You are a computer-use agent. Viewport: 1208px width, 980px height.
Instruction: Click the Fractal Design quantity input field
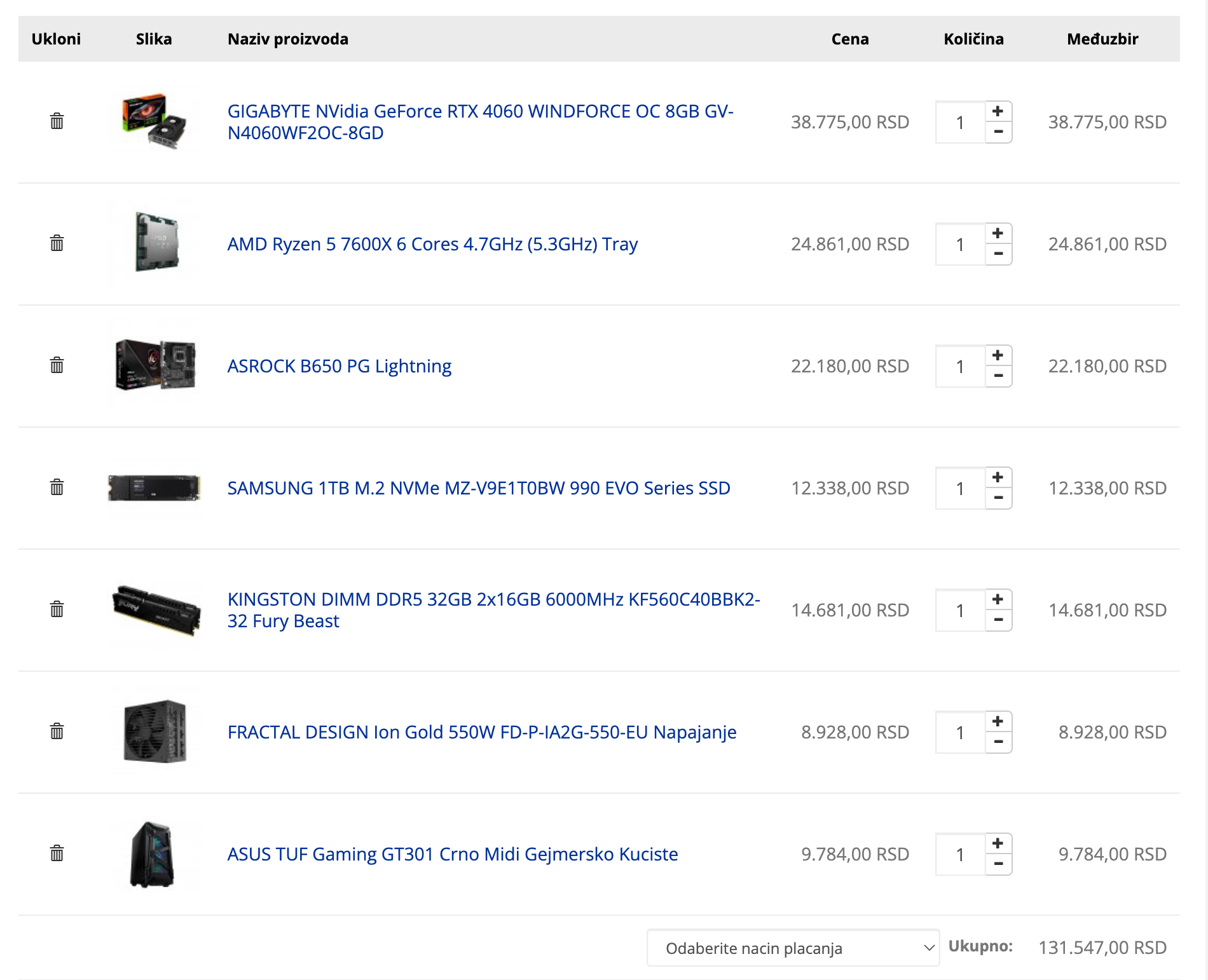point(960,732)
